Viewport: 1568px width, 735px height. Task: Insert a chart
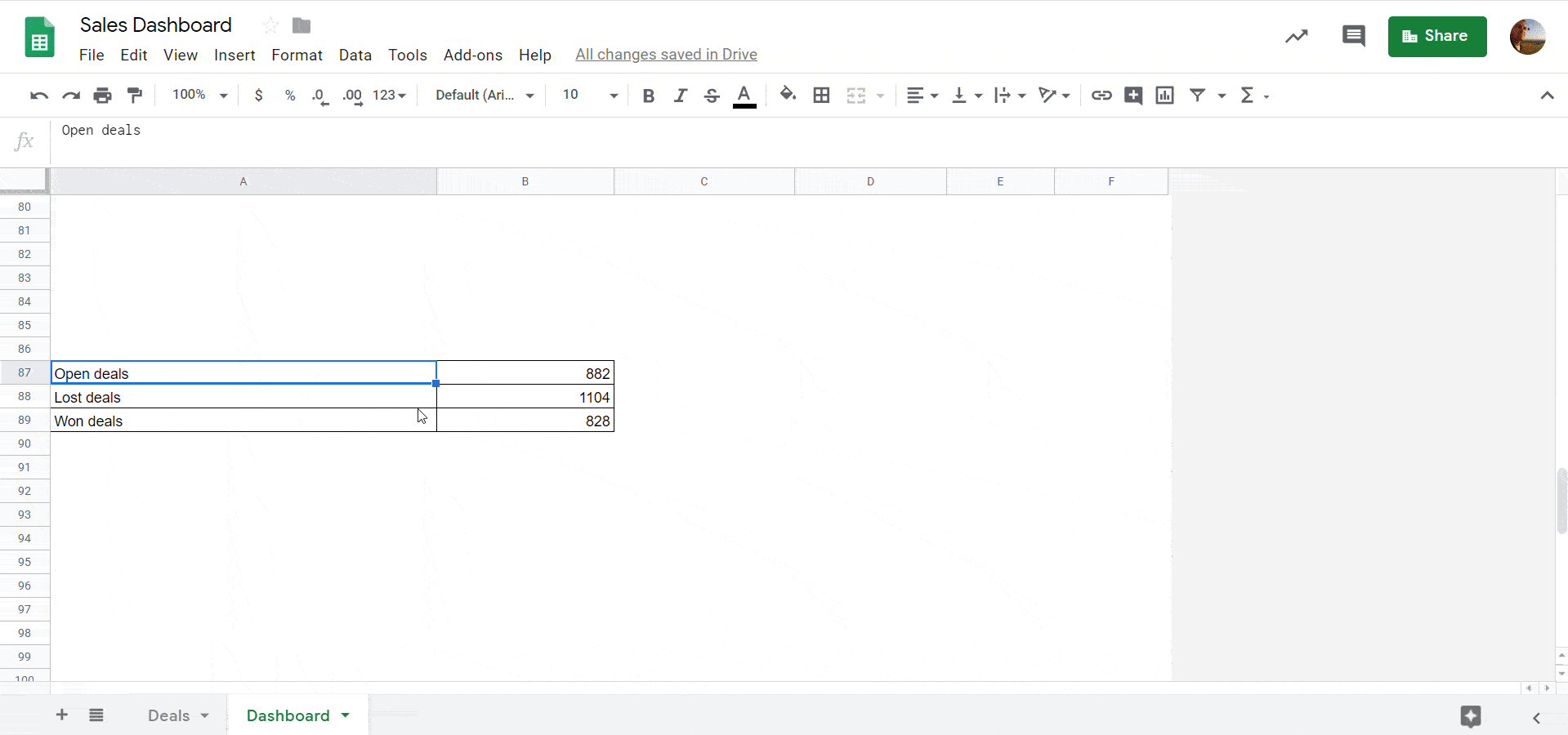point(1165,96)
